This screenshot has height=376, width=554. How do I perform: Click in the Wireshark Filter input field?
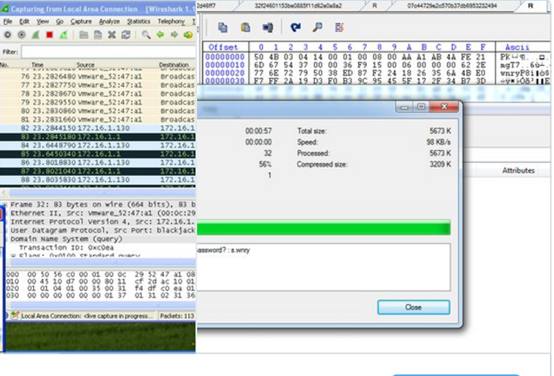108,52
